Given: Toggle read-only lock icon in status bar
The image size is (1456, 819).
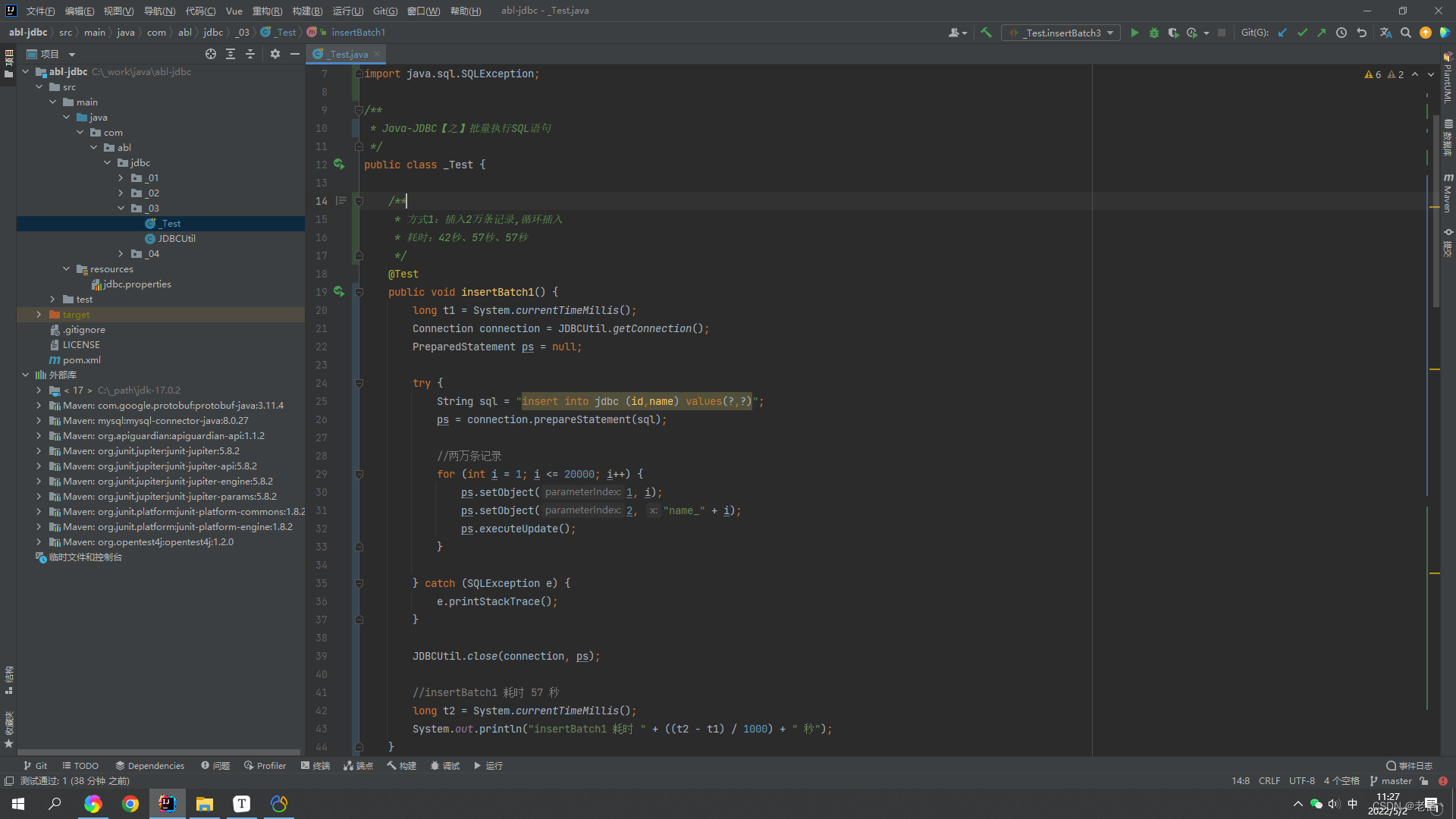Looking at the screenshot, I should (1424, 781).
